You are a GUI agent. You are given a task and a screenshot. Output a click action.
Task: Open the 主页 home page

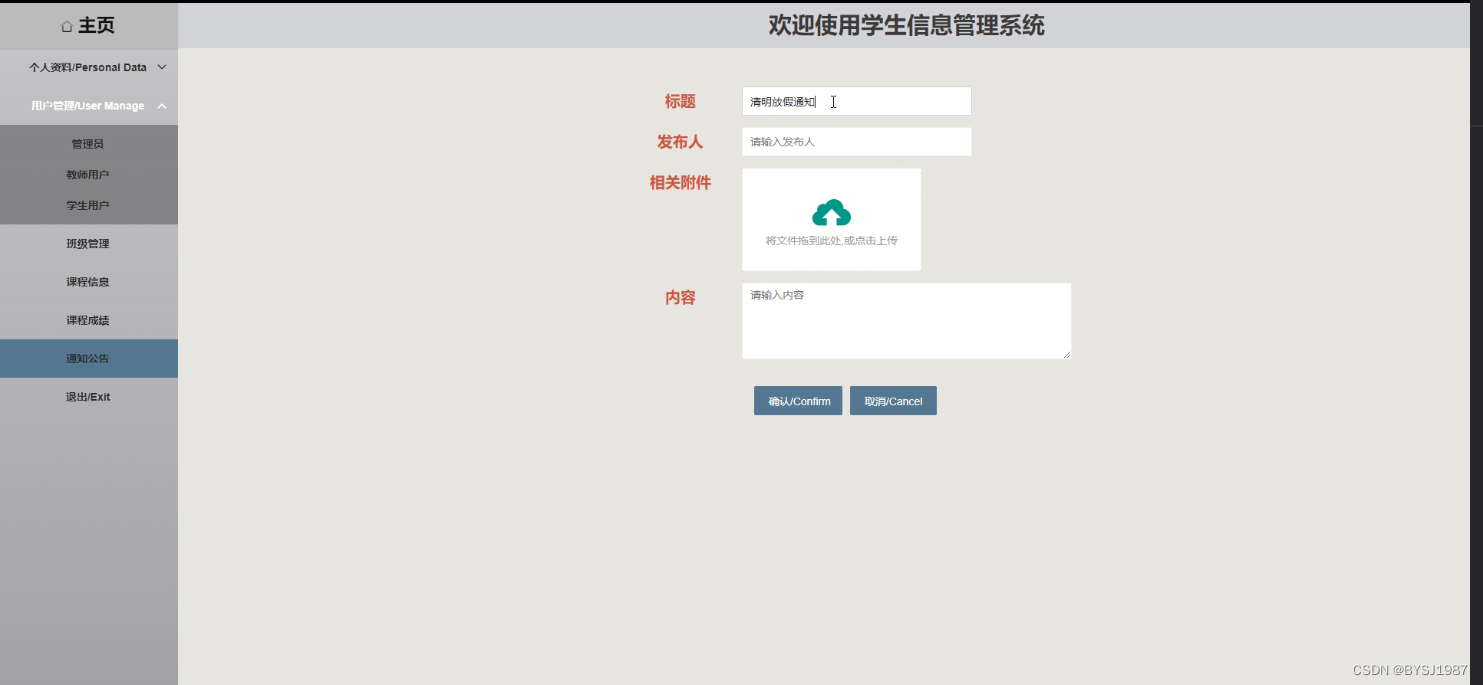click(x=89, y=26)
